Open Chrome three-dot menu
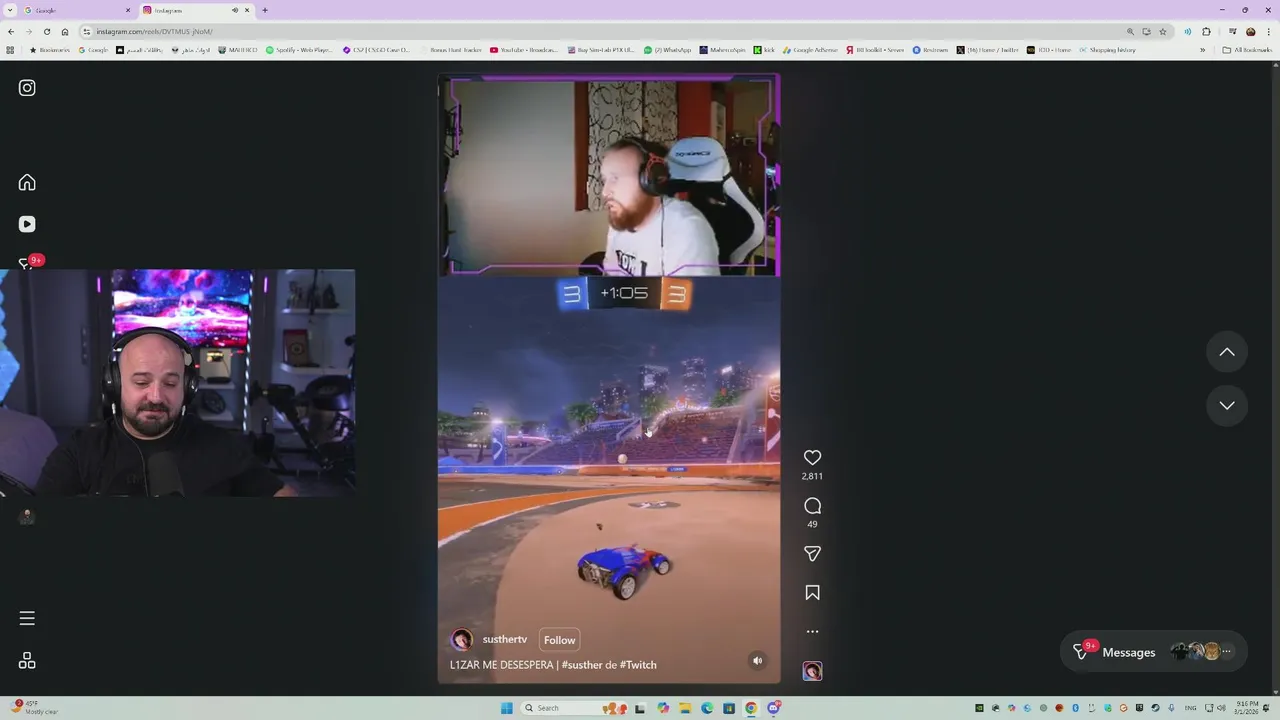 click(x=1268, y=32)
